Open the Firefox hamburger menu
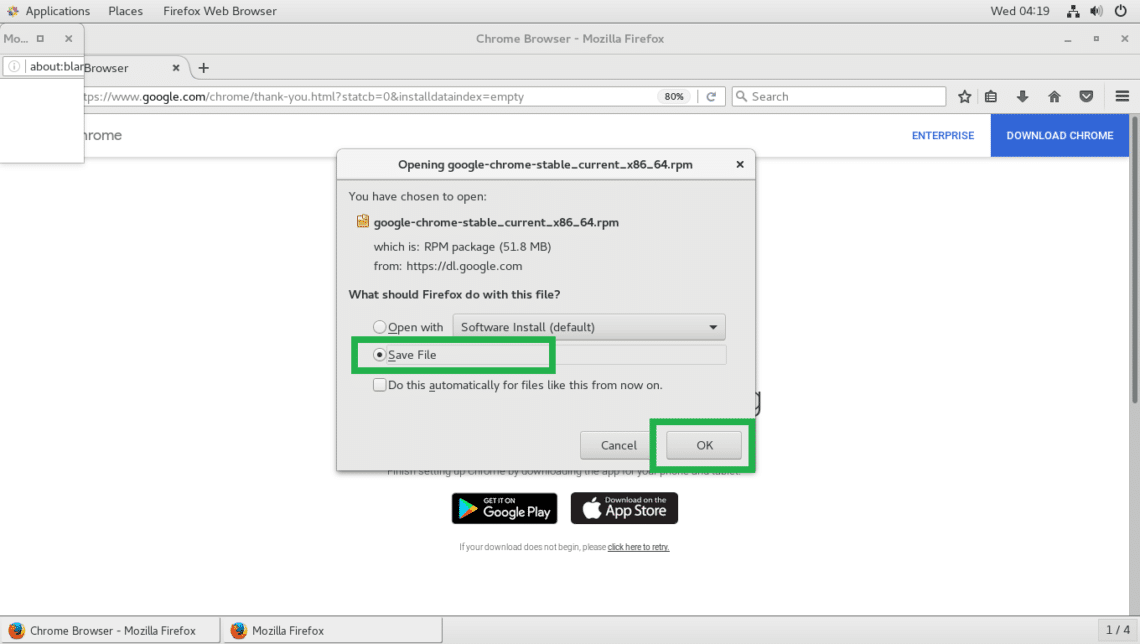Image resolution: width=1140 pixels, height=644 pixels. (1122, 97)
